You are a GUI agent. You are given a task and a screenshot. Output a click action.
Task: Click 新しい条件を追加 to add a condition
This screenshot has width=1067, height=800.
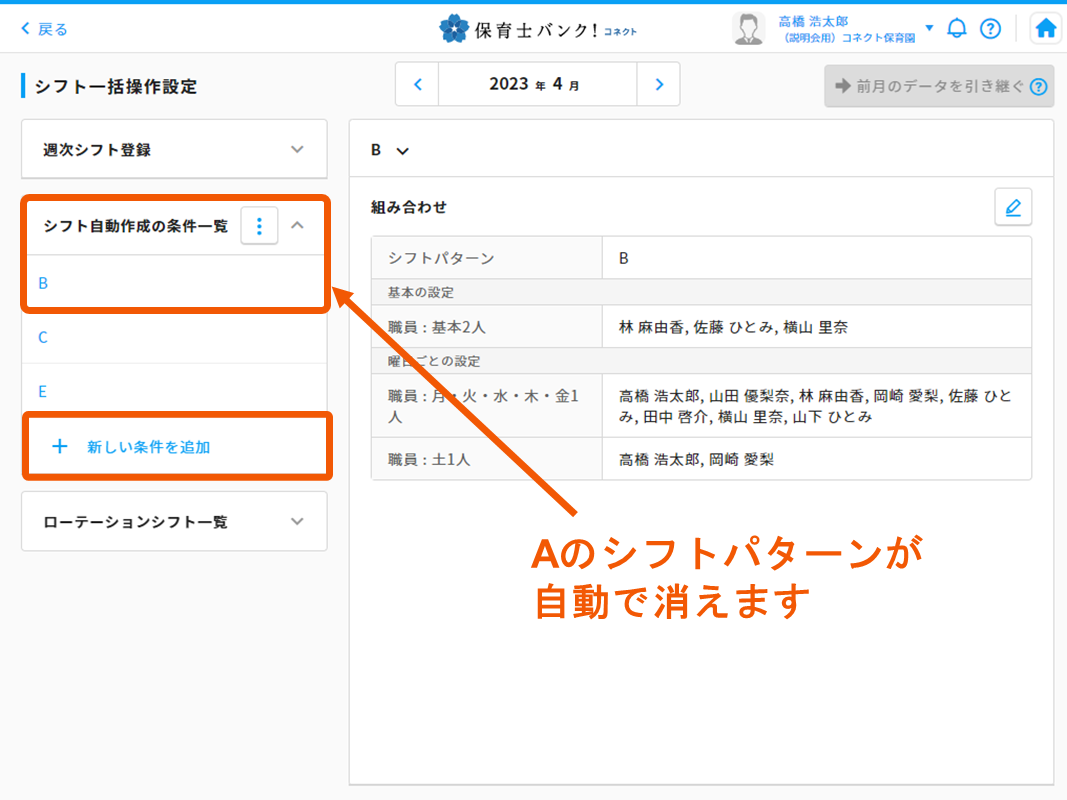pyautogui.click(x=147, y=447)
